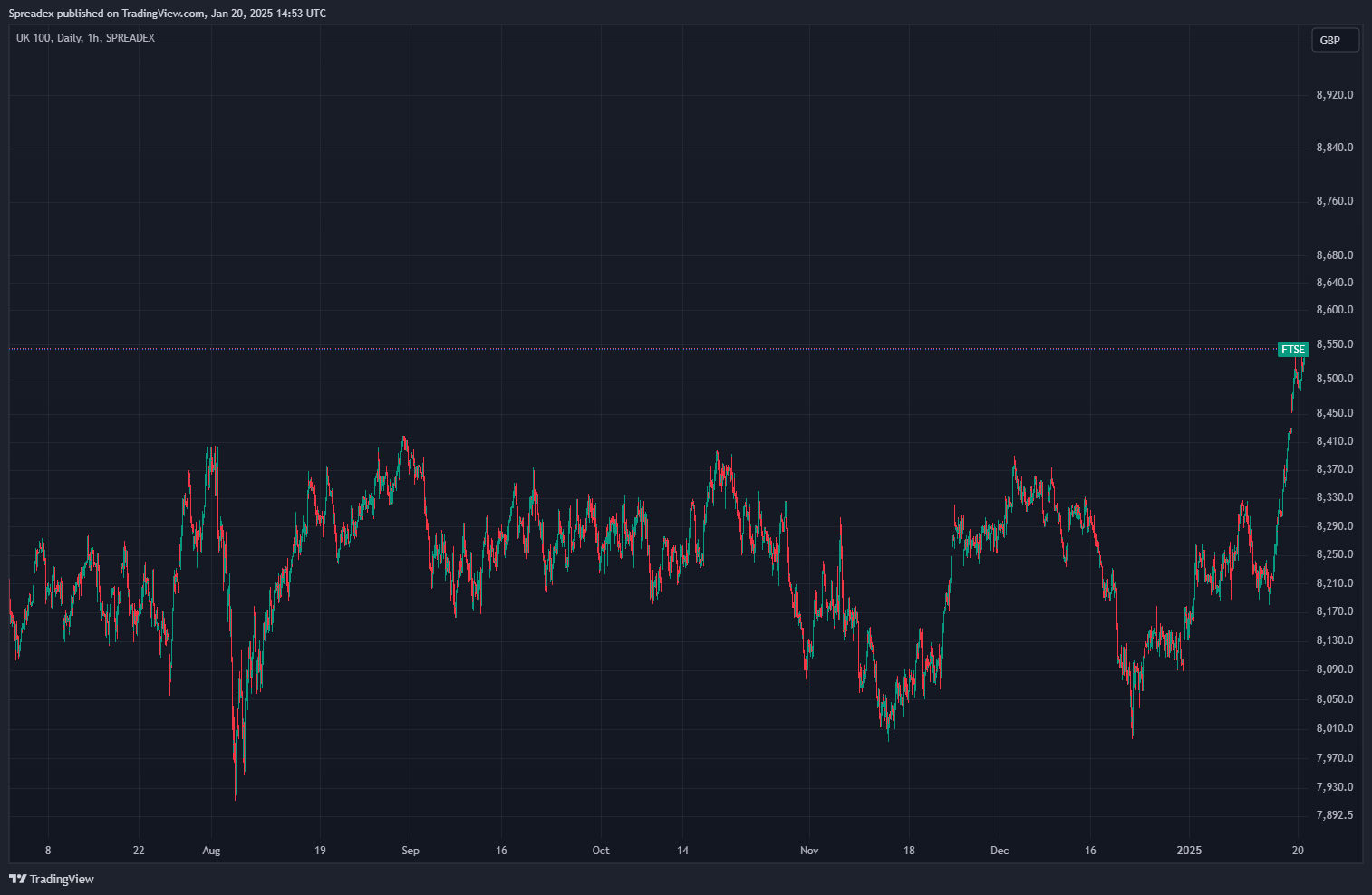
Task: Click the 8,090.0 price axis label
Action: (1335, 669)
